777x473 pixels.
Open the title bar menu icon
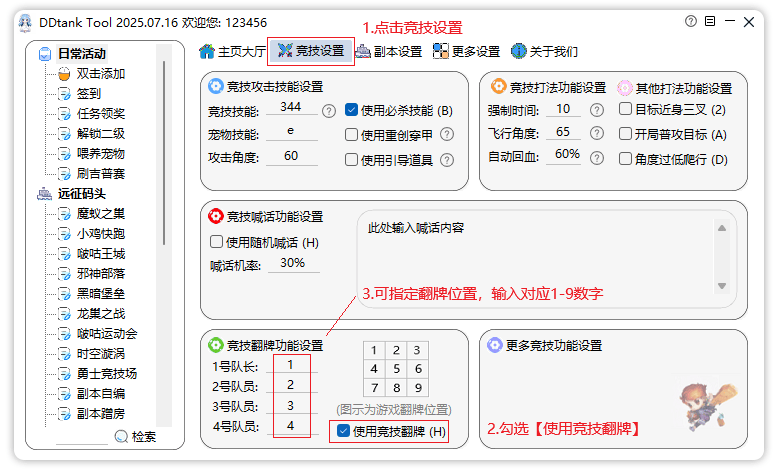point(710,21)
